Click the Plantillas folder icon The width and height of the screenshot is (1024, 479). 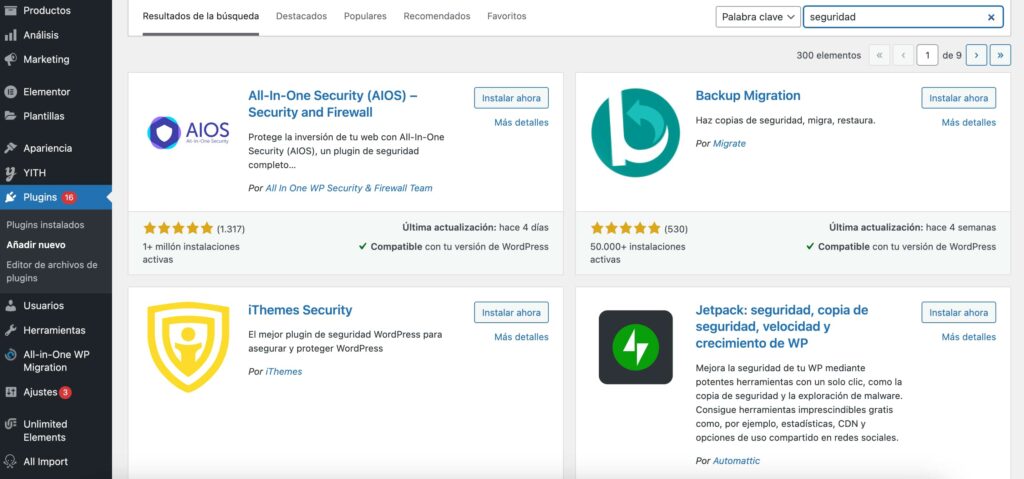coord(10,116)
